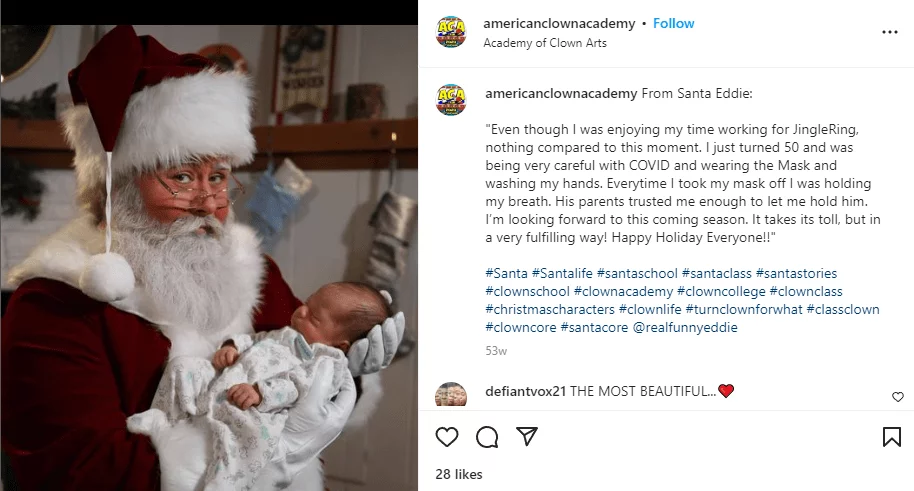The image size is (914, 491).
Task: Click the 53w post timestamp
Action: 496,351
